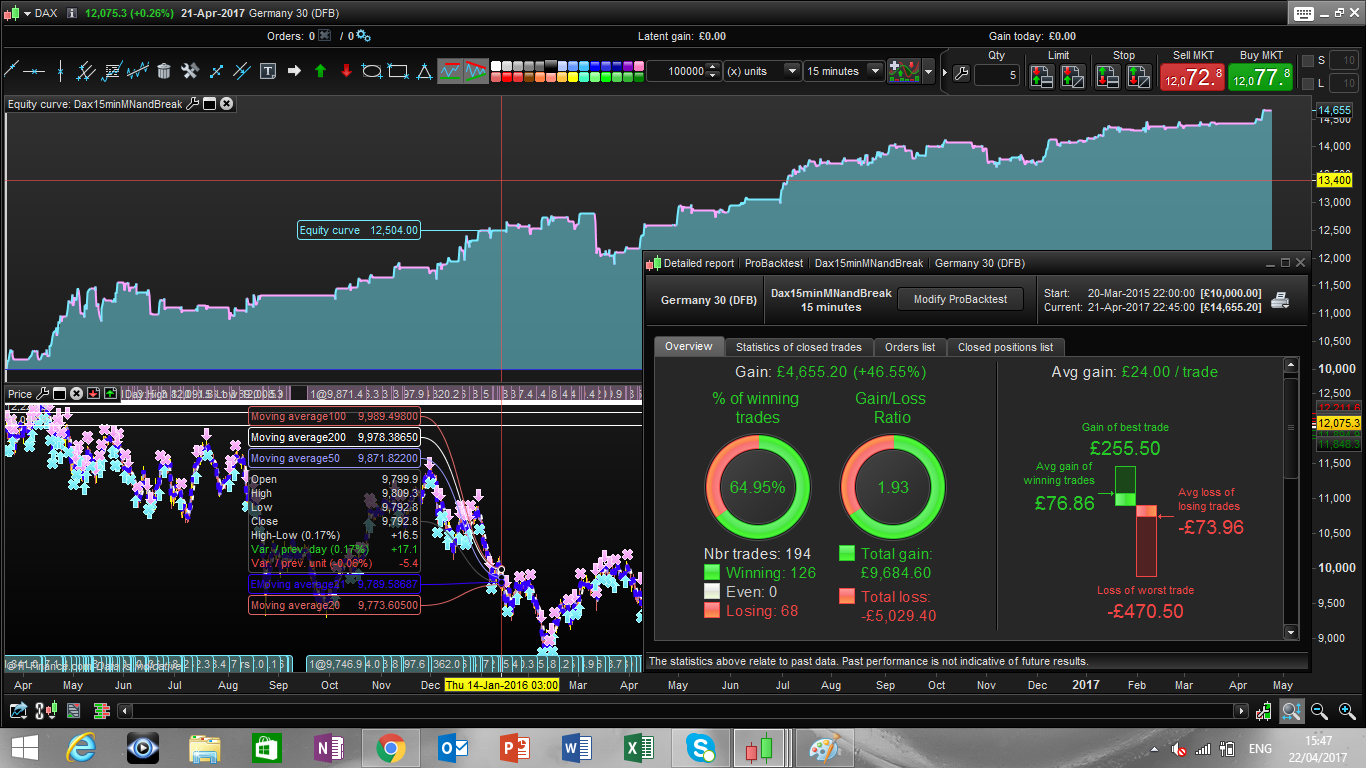Open order settings gear icon next to Orders
The image size is (1366, 768).
(363, 36)
